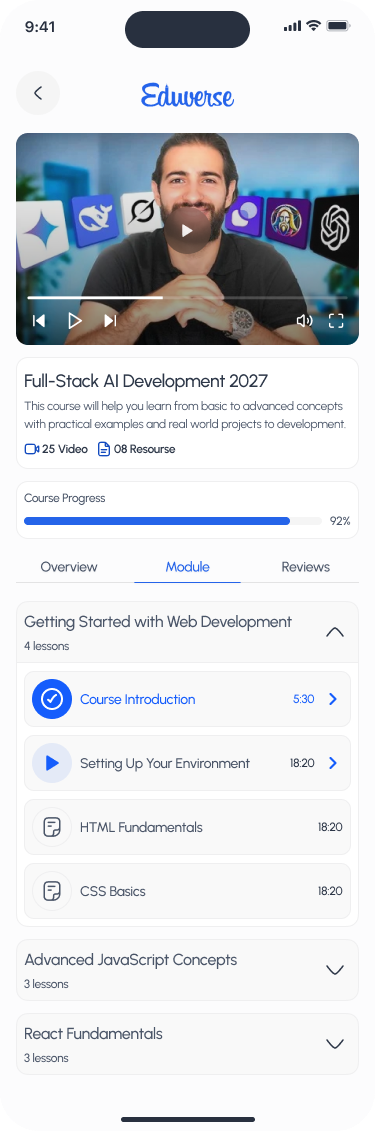Click the 5:30 duration of Course Introduction
Viewport: 375px width, 1131px height.
304,699
